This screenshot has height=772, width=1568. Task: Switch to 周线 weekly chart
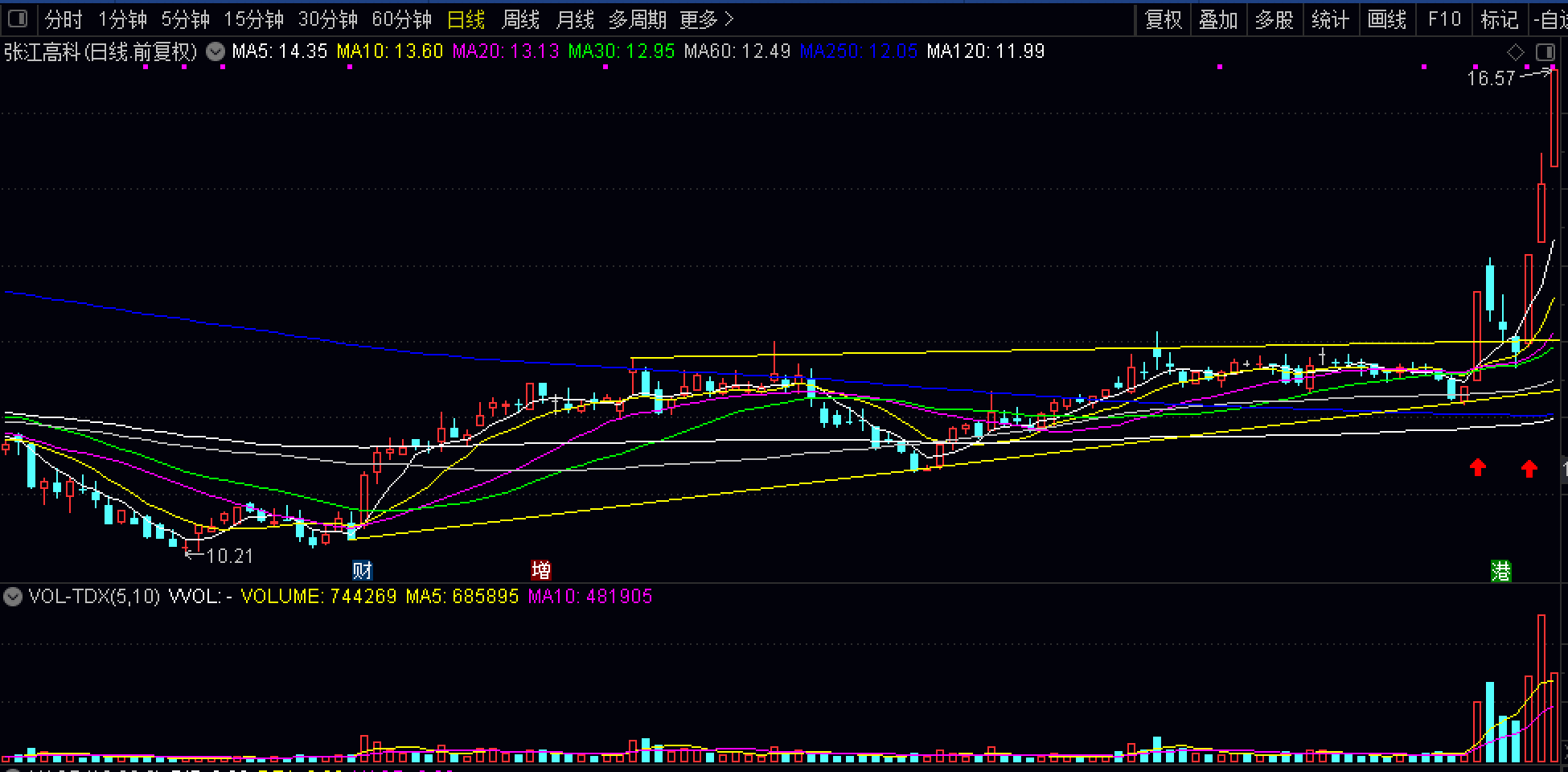point(520,19)
